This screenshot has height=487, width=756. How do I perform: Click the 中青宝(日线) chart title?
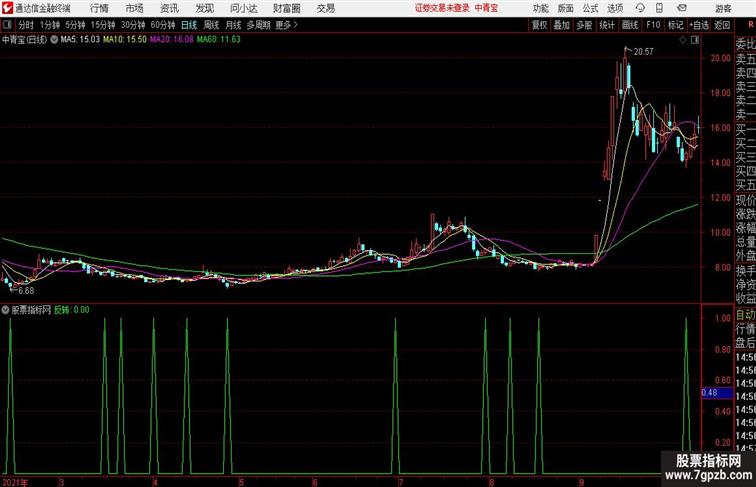[x=25, y=40]
